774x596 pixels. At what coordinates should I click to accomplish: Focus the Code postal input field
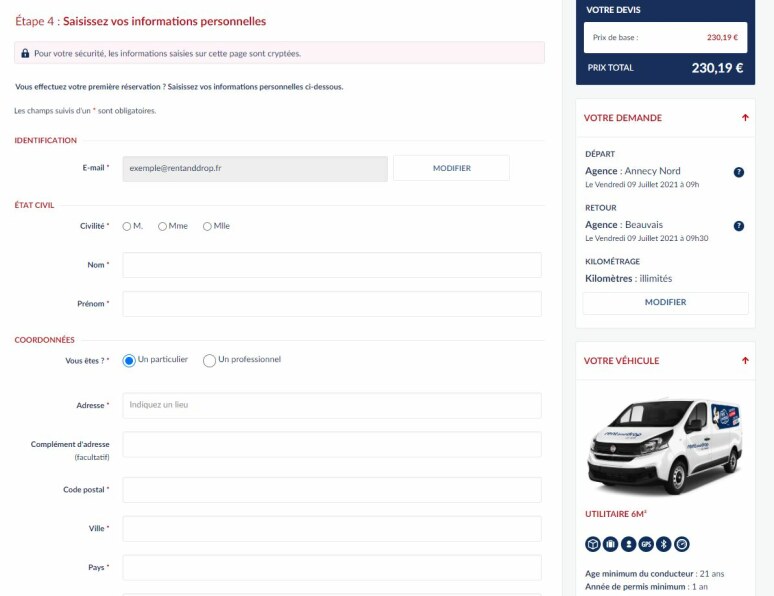click(x=332, y=490)
